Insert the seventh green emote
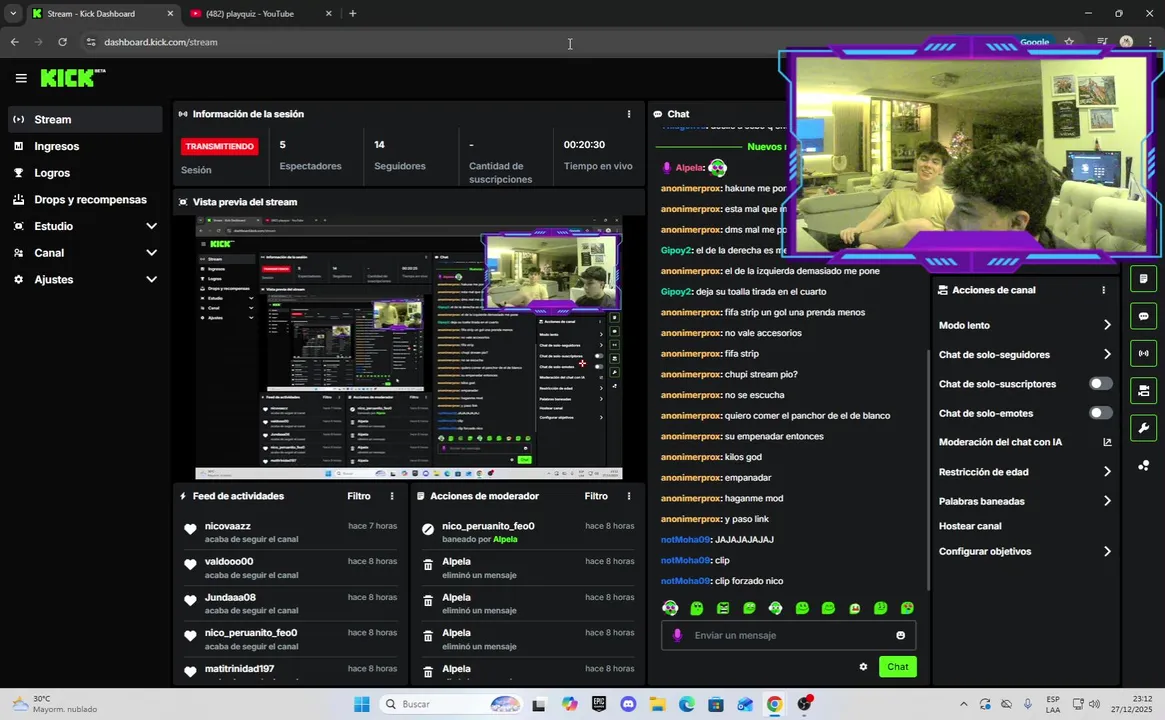 point(828,608)
